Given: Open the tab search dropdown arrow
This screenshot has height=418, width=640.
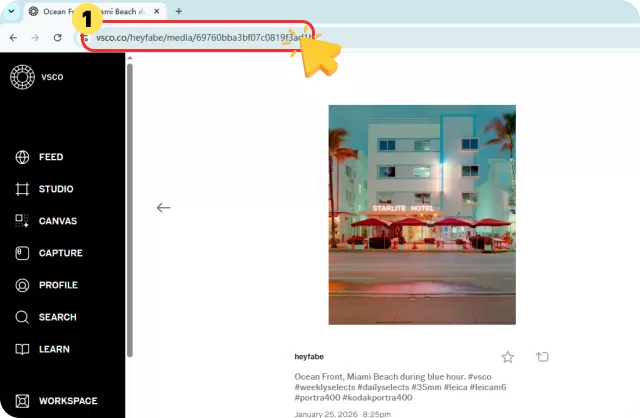Looking at the screenshot, I should 11,11.
